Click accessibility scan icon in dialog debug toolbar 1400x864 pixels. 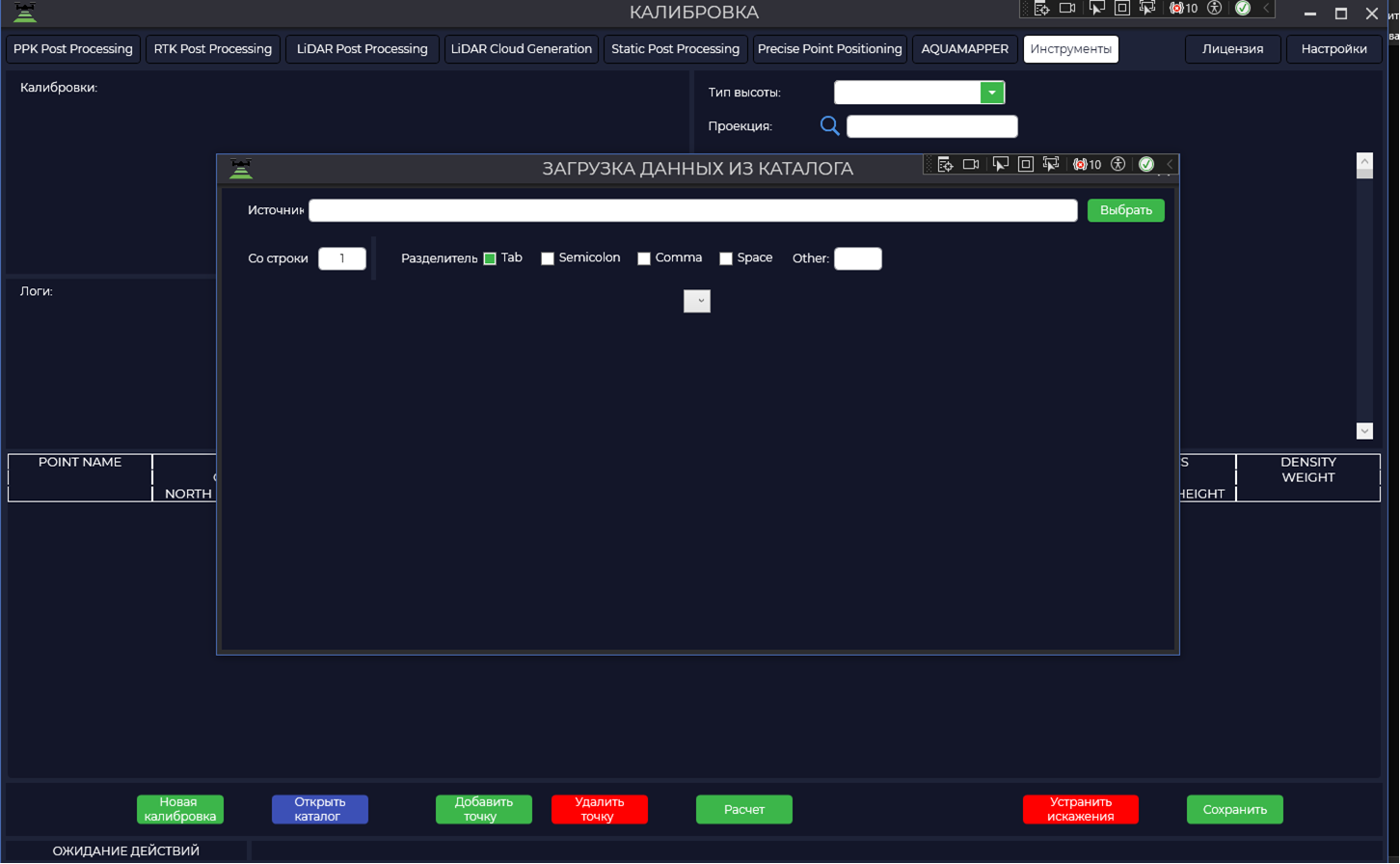tap(1118, 165)
